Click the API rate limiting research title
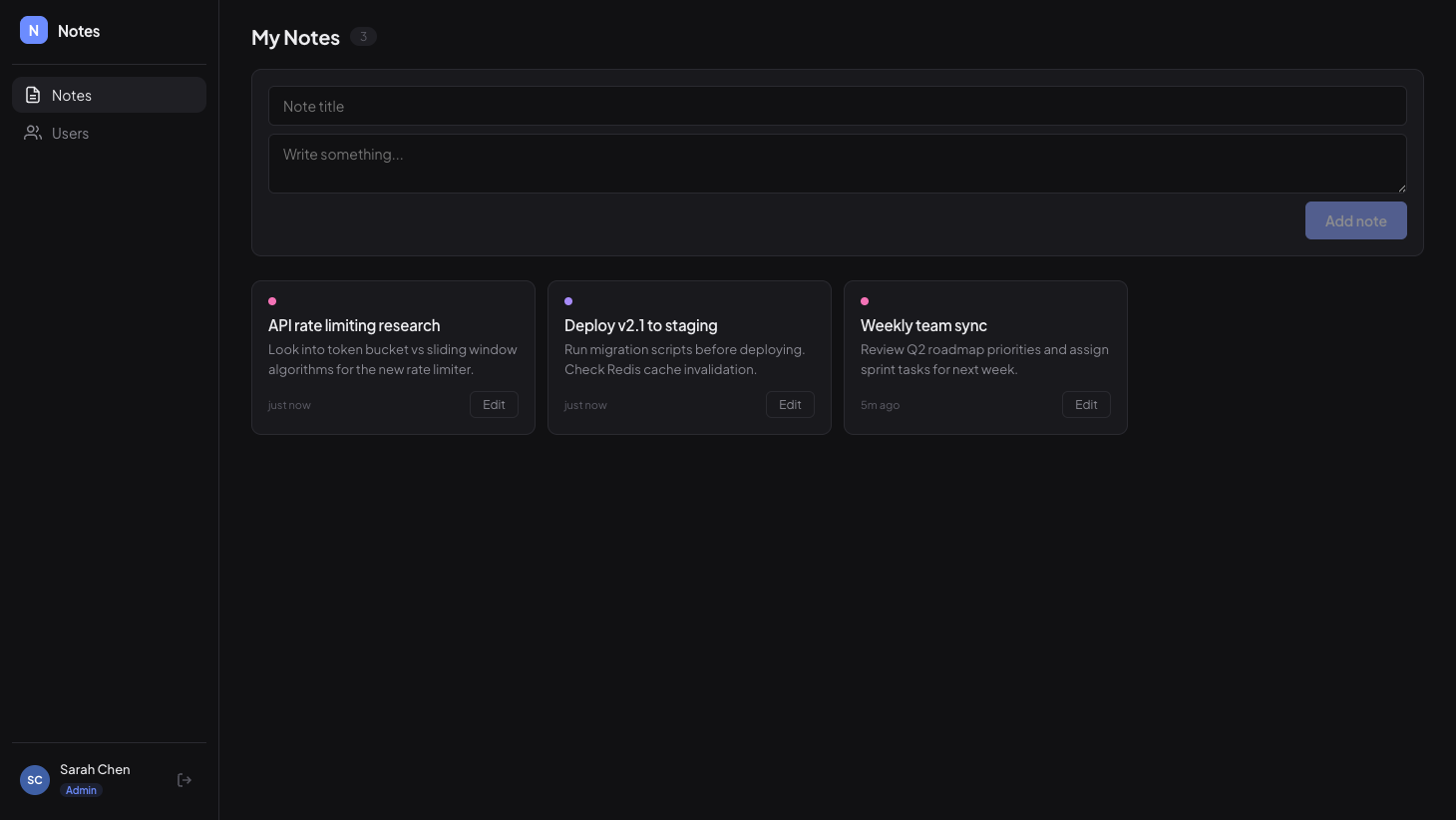 point(354,325)
